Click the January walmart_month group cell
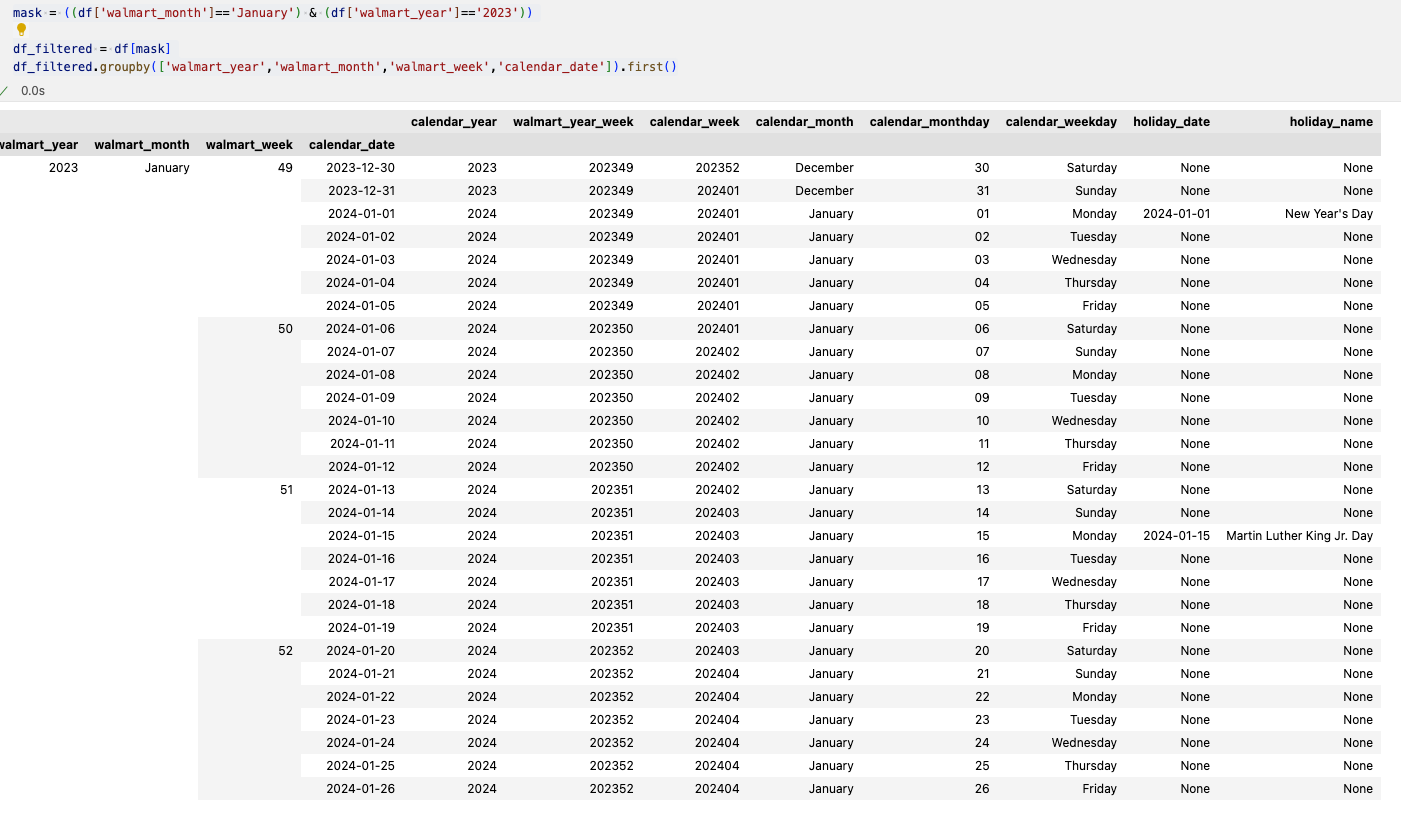Screen dimensions: 1401x824 click(167, 167)
